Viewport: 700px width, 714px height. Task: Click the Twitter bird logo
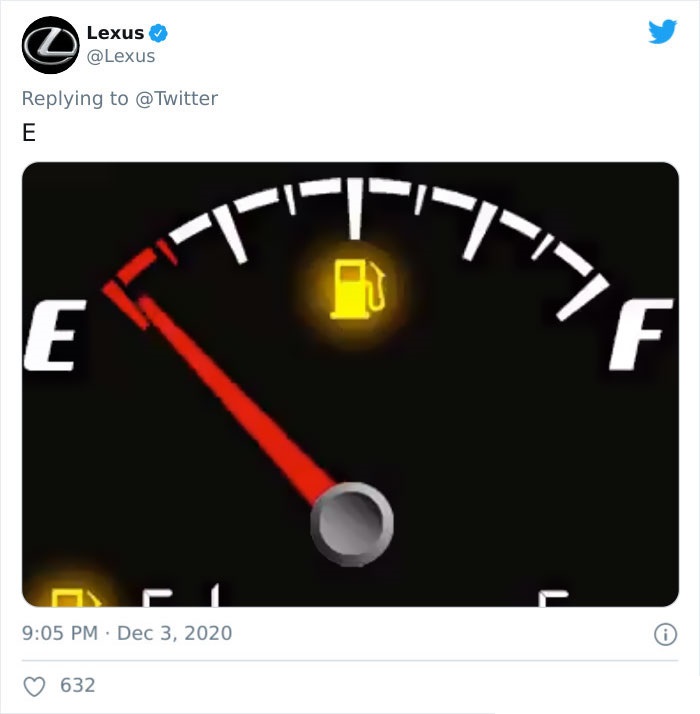tap(662, 32)
